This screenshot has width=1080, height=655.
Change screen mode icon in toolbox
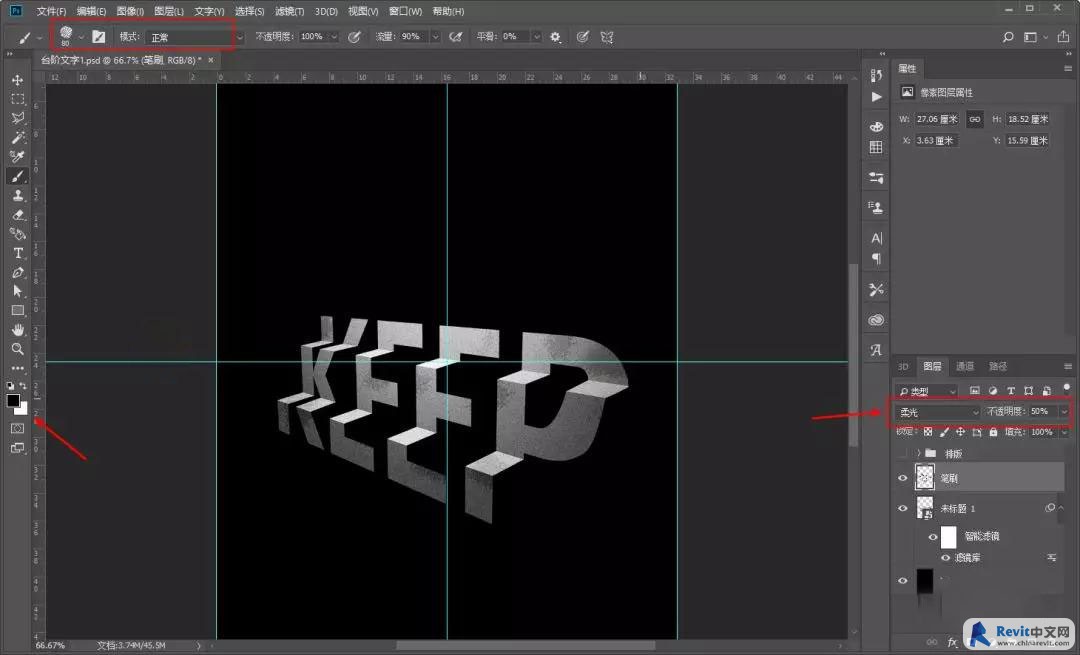(x=18, y=448)
